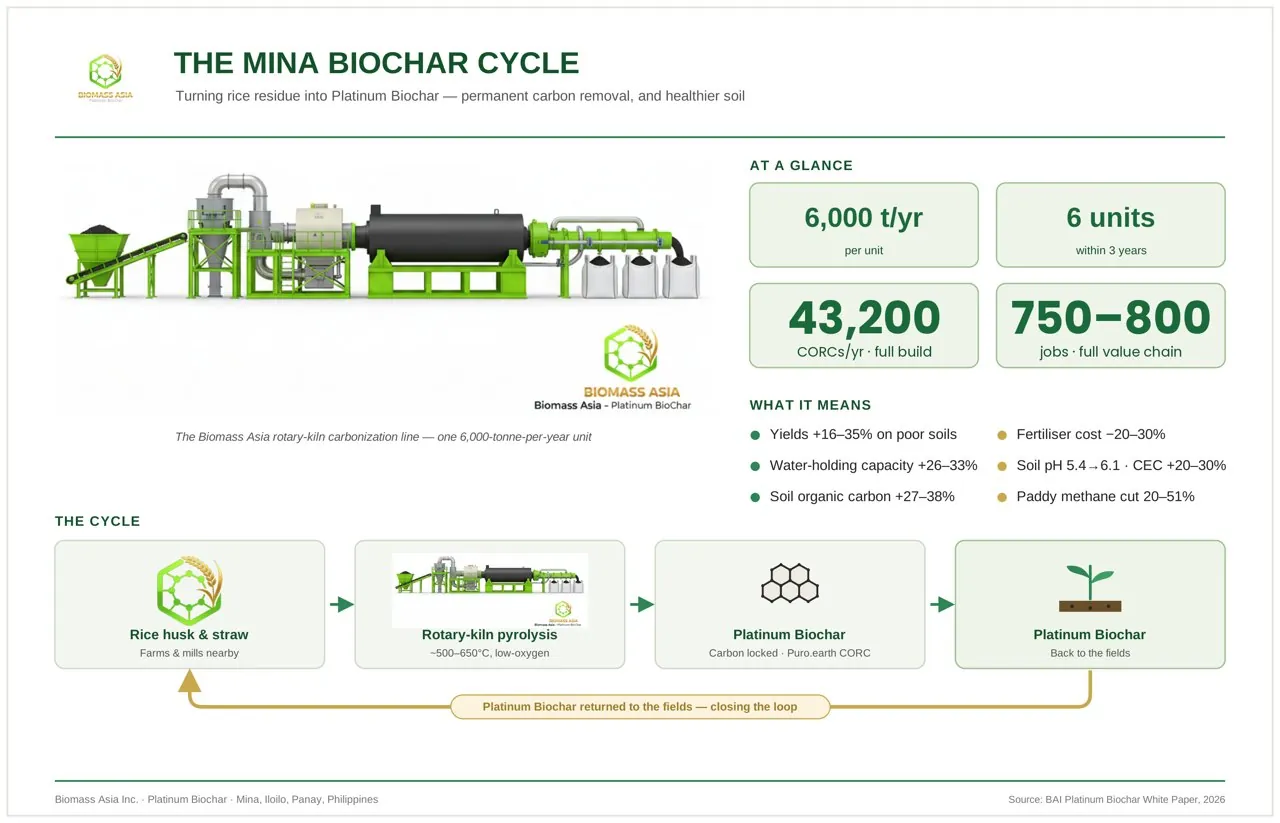
Task: Click the gold bullet beside Fertiliser cost
Action: pyautogui.click(x=1002, y=435)
